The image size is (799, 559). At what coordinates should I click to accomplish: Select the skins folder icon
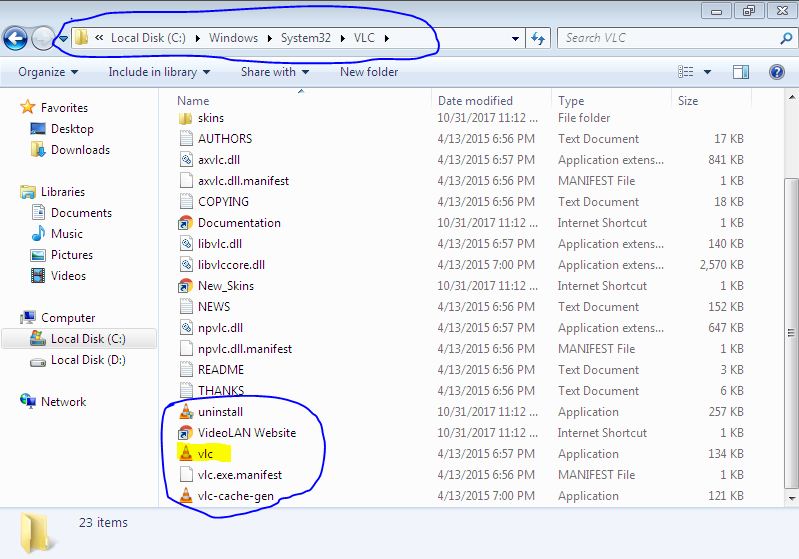186,118
